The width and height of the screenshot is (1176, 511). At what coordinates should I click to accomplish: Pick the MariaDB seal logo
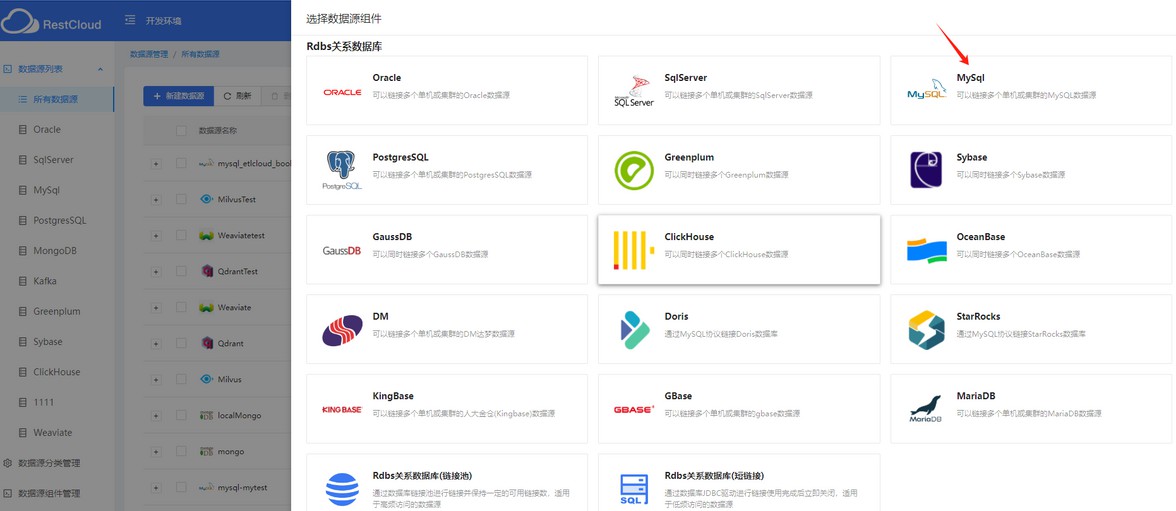pyautogui.click(x=926, y=410)
